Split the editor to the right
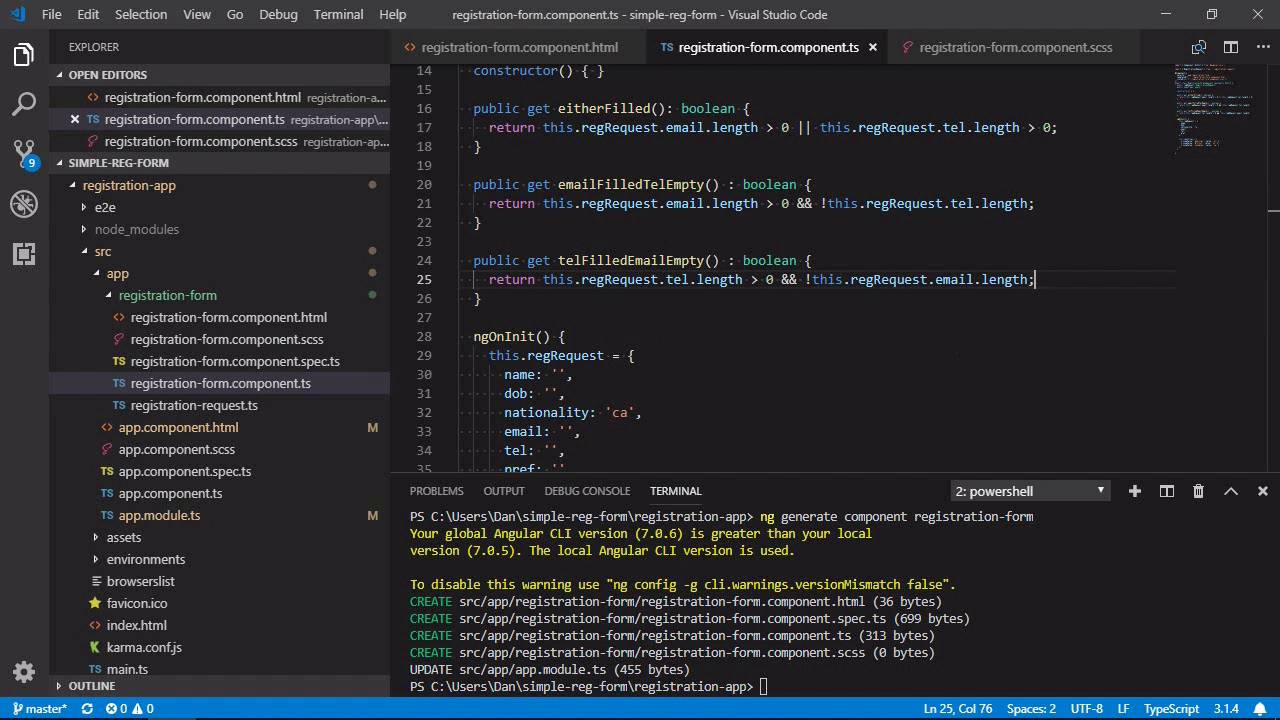Viewport: 1280px width, 720px height. tap(1231, 47)
